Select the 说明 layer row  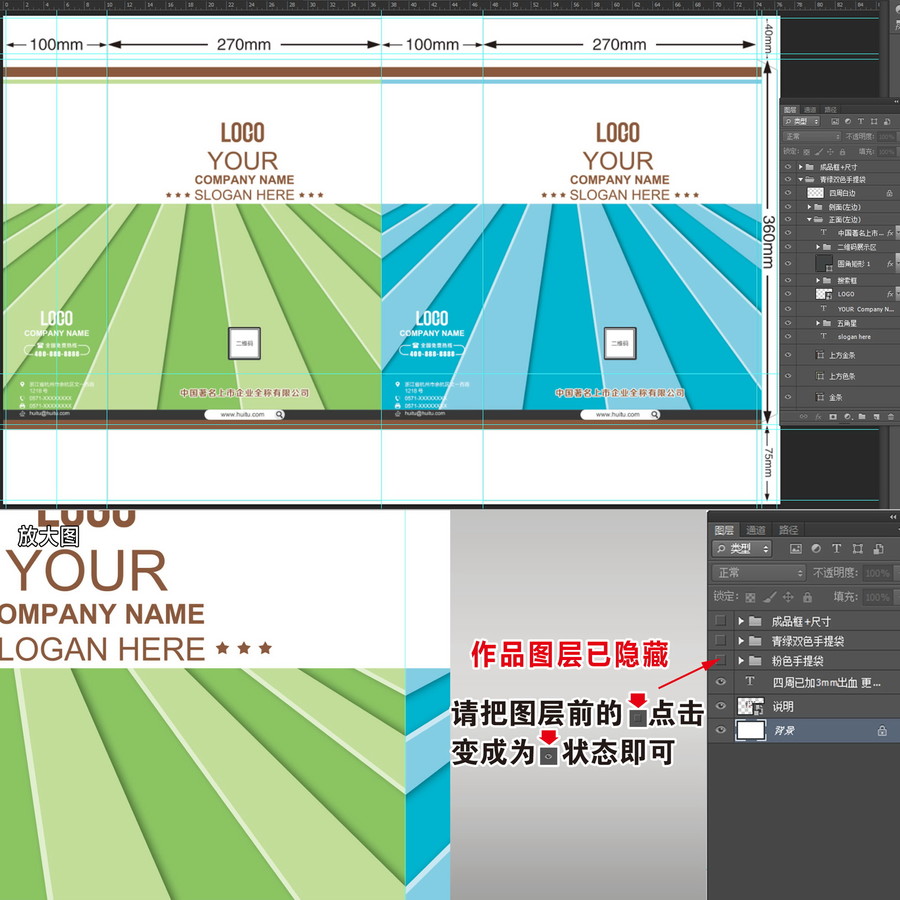pyautogui.click(x=804, y=707)
